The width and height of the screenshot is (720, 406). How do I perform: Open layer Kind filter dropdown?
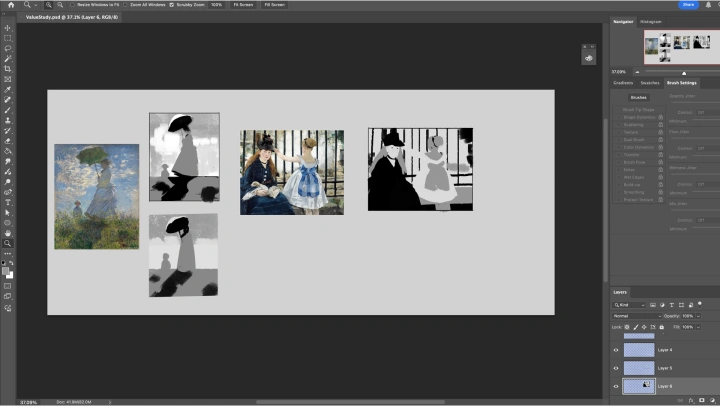click(630, 305)
